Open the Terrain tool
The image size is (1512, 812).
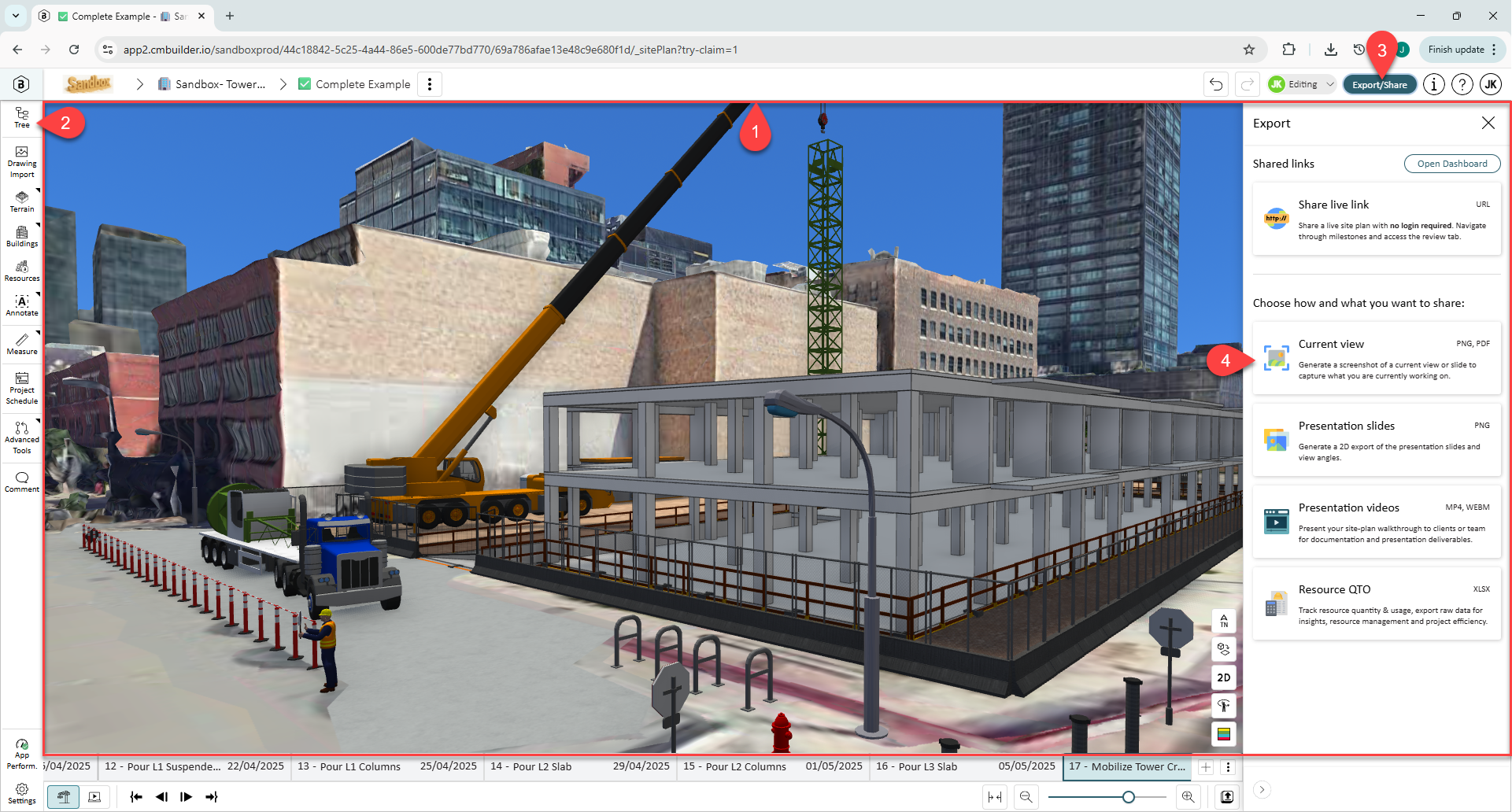coord(22,201)
